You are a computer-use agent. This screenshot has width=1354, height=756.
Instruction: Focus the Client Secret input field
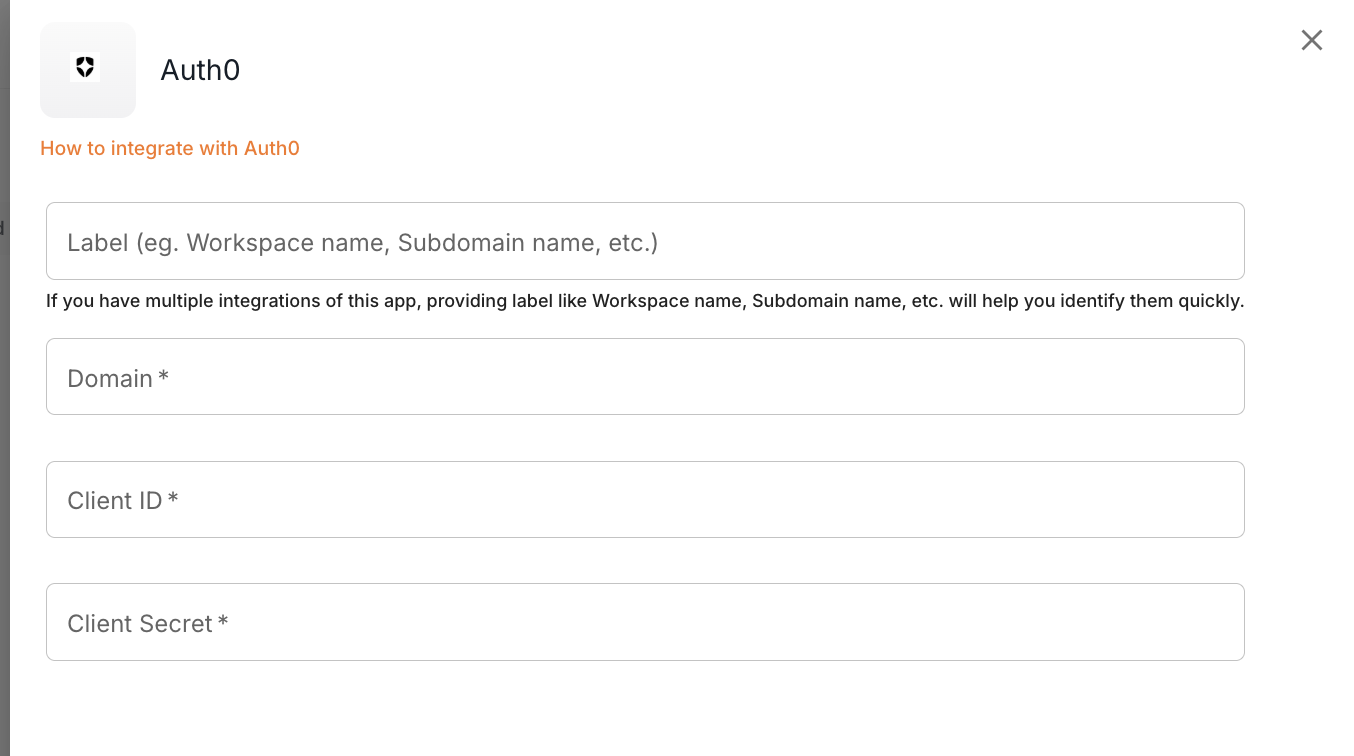(645, 622)
